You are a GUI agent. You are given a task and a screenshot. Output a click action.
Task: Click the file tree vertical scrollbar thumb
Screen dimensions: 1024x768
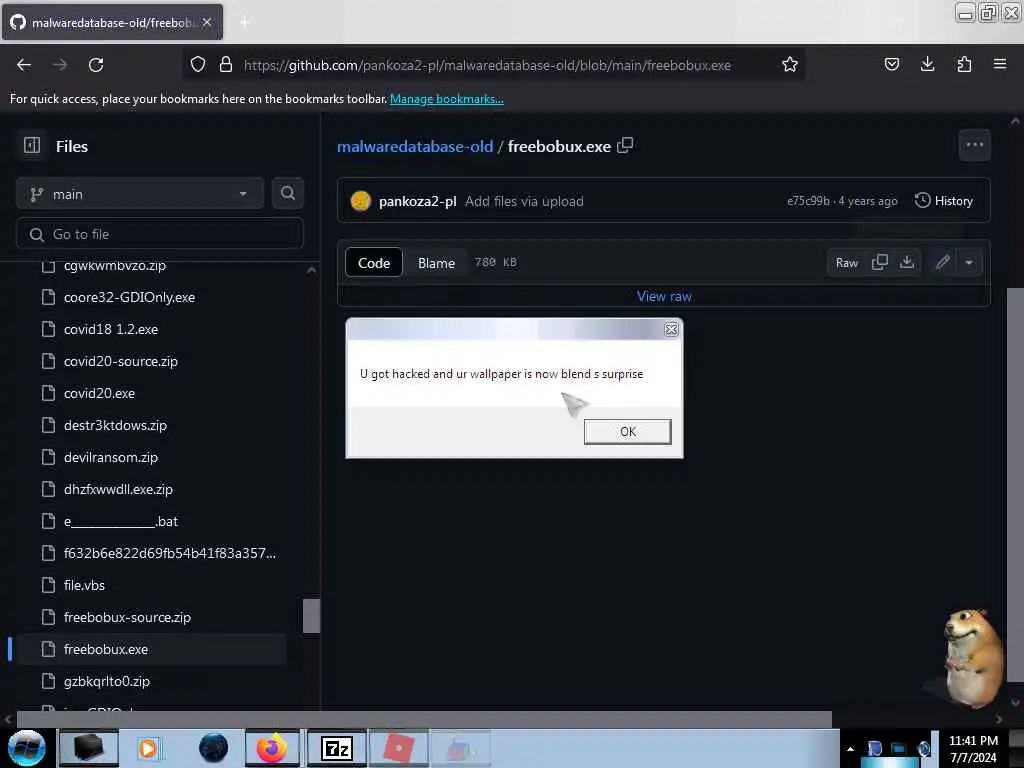(x=311, y=616)
